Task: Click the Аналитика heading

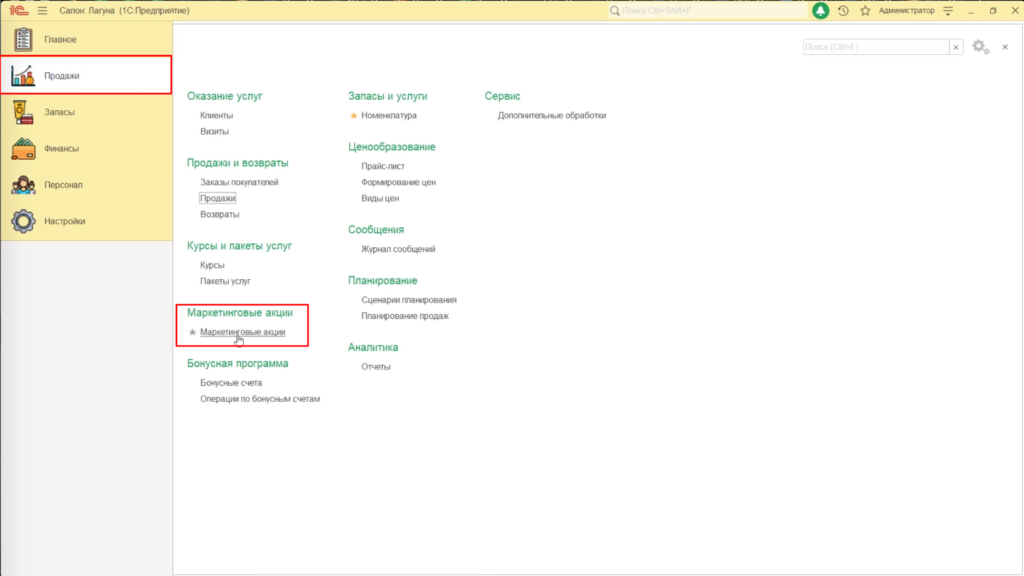Action: tap(373, 347)
